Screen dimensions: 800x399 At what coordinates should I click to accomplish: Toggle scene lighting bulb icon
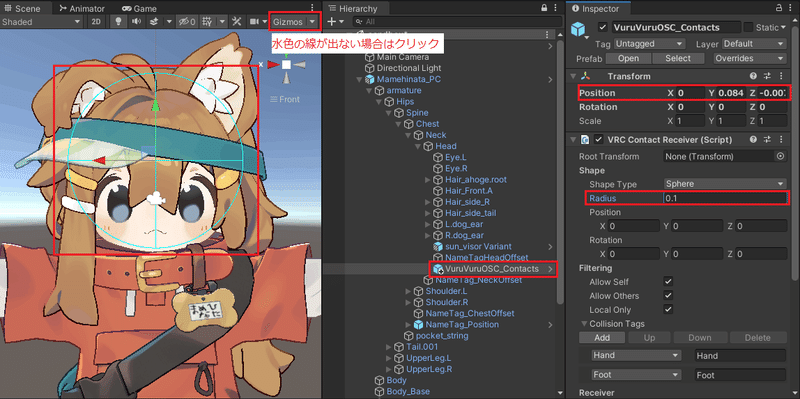[119, 21]
